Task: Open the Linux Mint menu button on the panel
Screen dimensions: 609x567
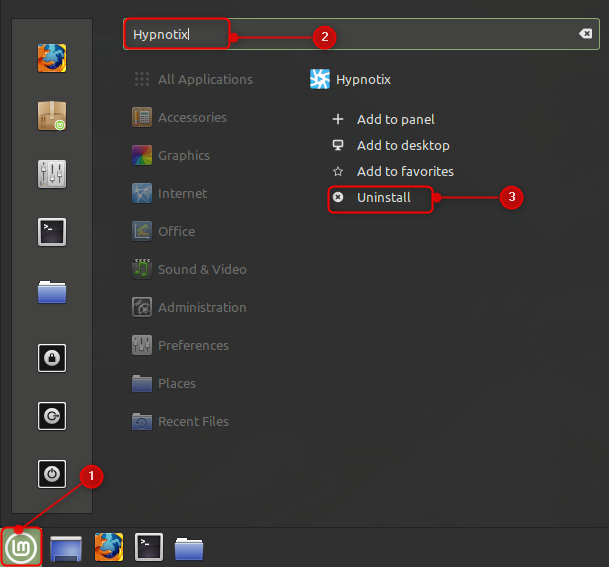Action: pyautogui.click(x=21, y=548)
